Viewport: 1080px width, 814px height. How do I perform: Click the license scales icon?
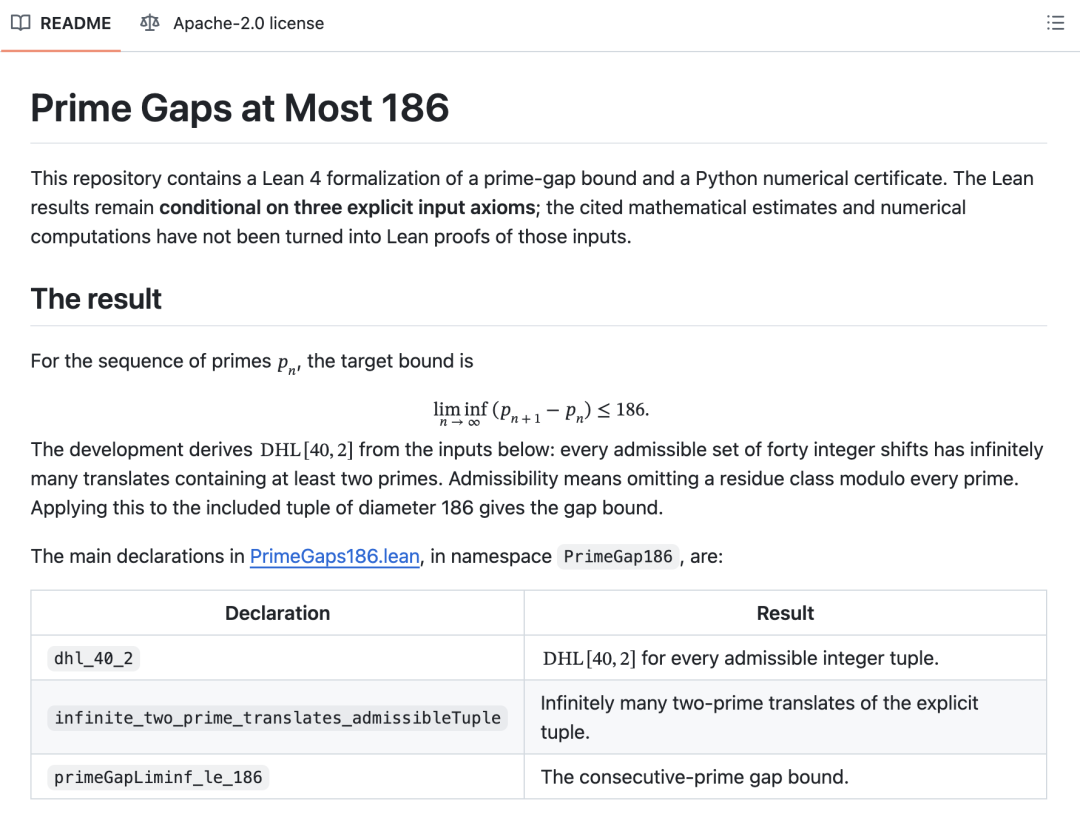point(149,23)
